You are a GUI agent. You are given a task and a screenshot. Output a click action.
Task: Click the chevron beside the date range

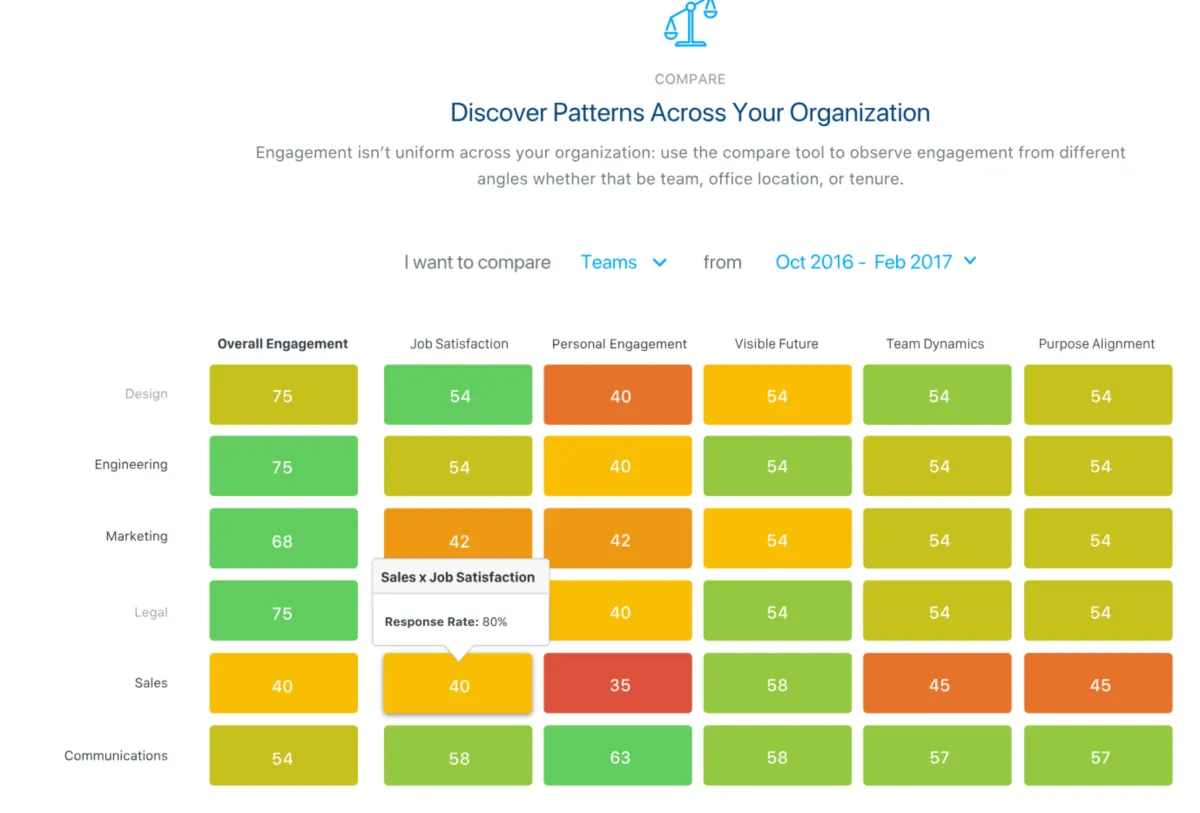tap(969, 262)
